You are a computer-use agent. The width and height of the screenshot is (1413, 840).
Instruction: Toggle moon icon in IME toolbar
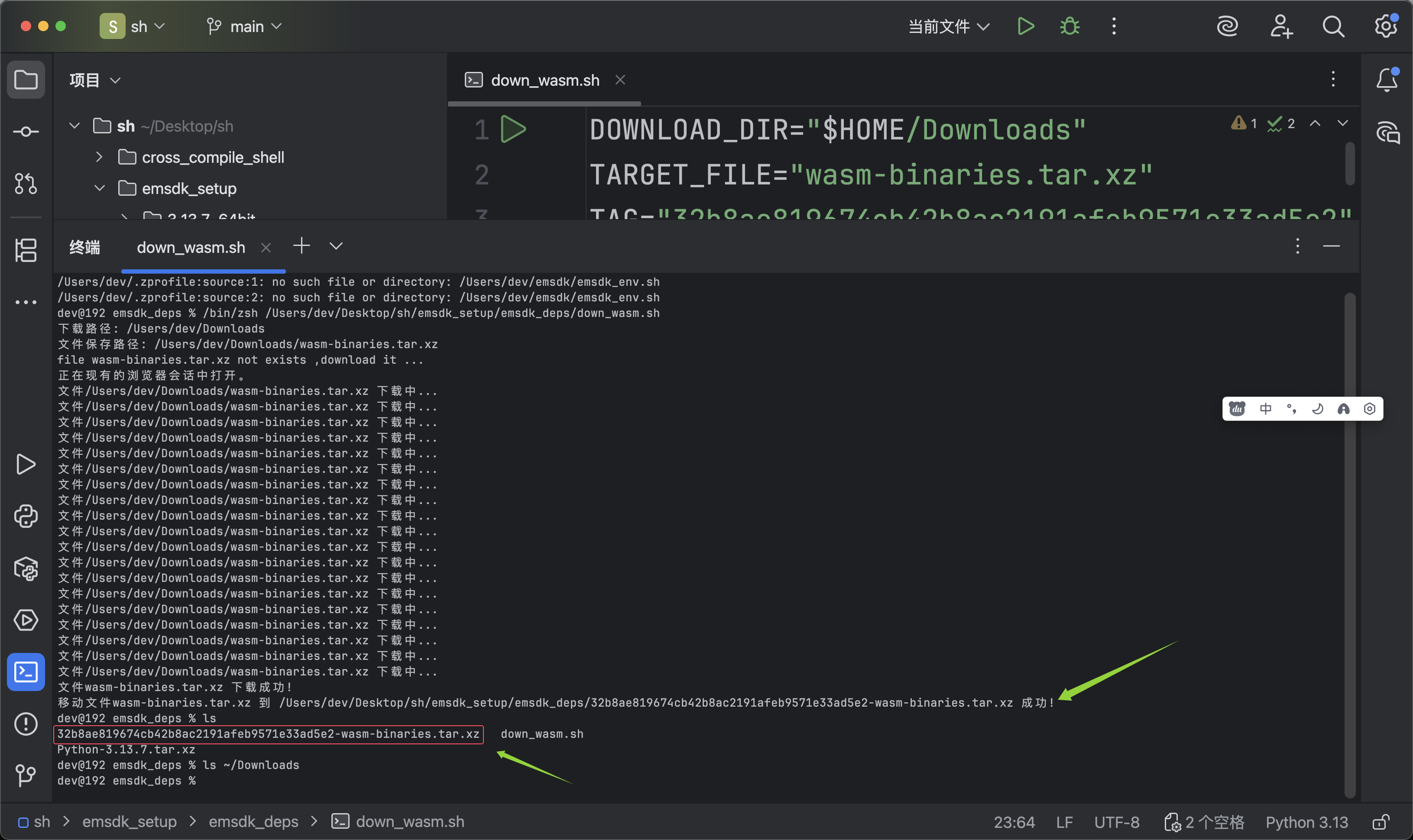[1317, 409]
